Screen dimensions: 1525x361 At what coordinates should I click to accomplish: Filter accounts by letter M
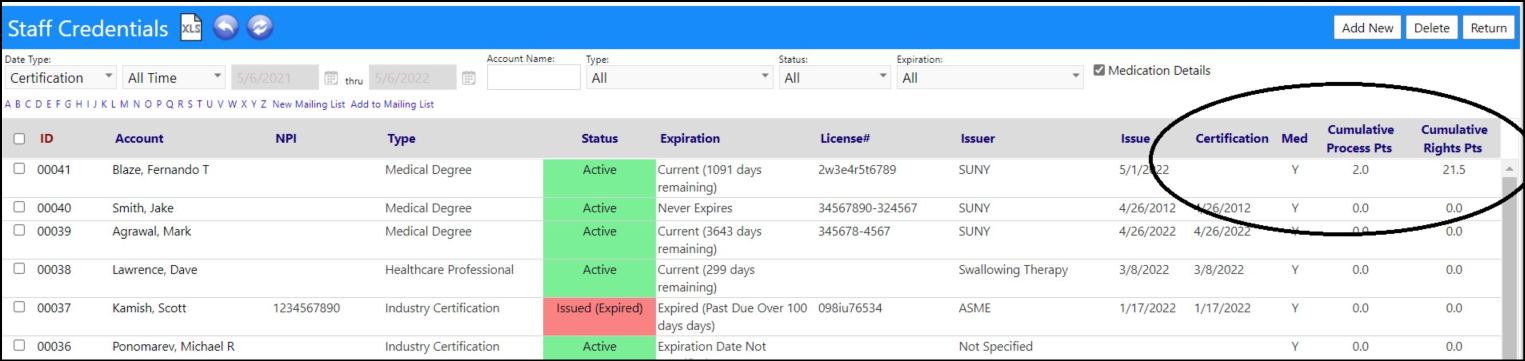125,104
